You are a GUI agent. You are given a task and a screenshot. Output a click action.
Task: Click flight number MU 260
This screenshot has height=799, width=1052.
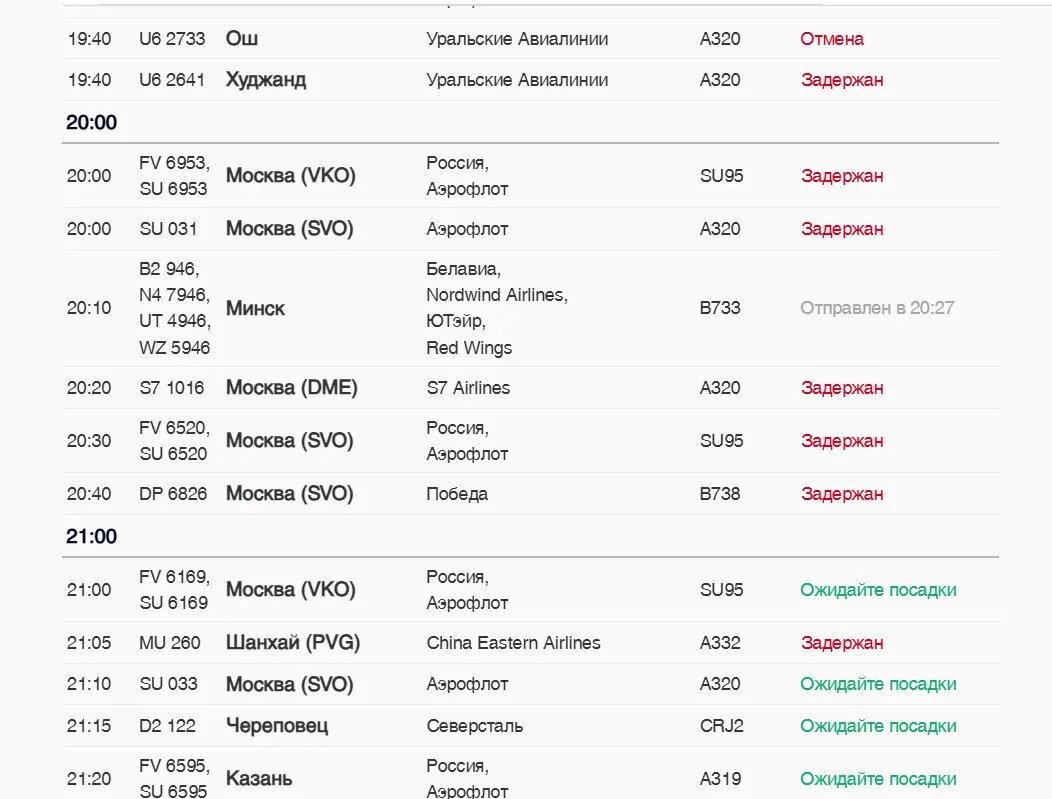[170, 643]
